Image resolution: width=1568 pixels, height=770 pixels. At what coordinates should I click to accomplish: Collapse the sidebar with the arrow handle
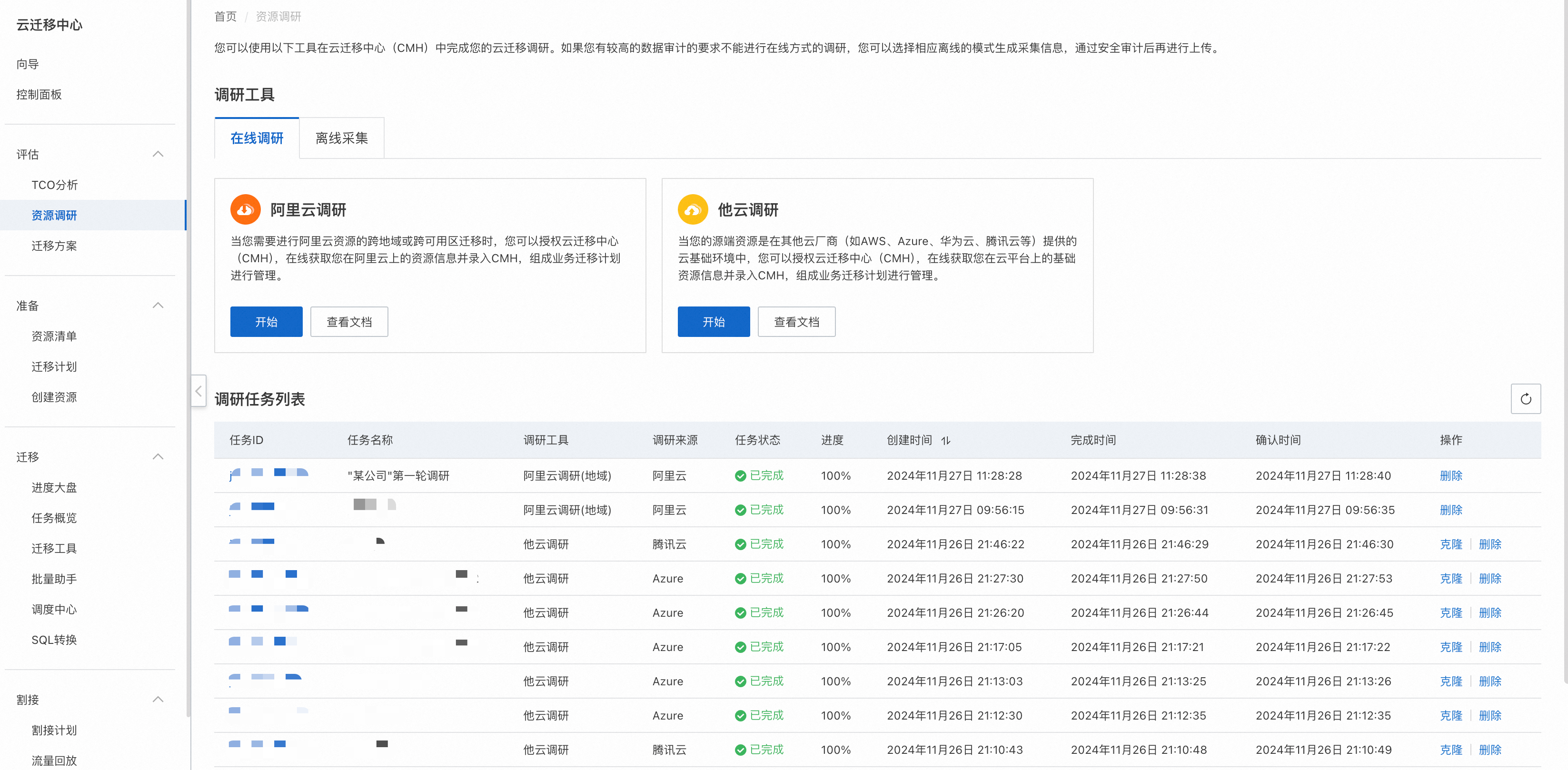point(198,391)
